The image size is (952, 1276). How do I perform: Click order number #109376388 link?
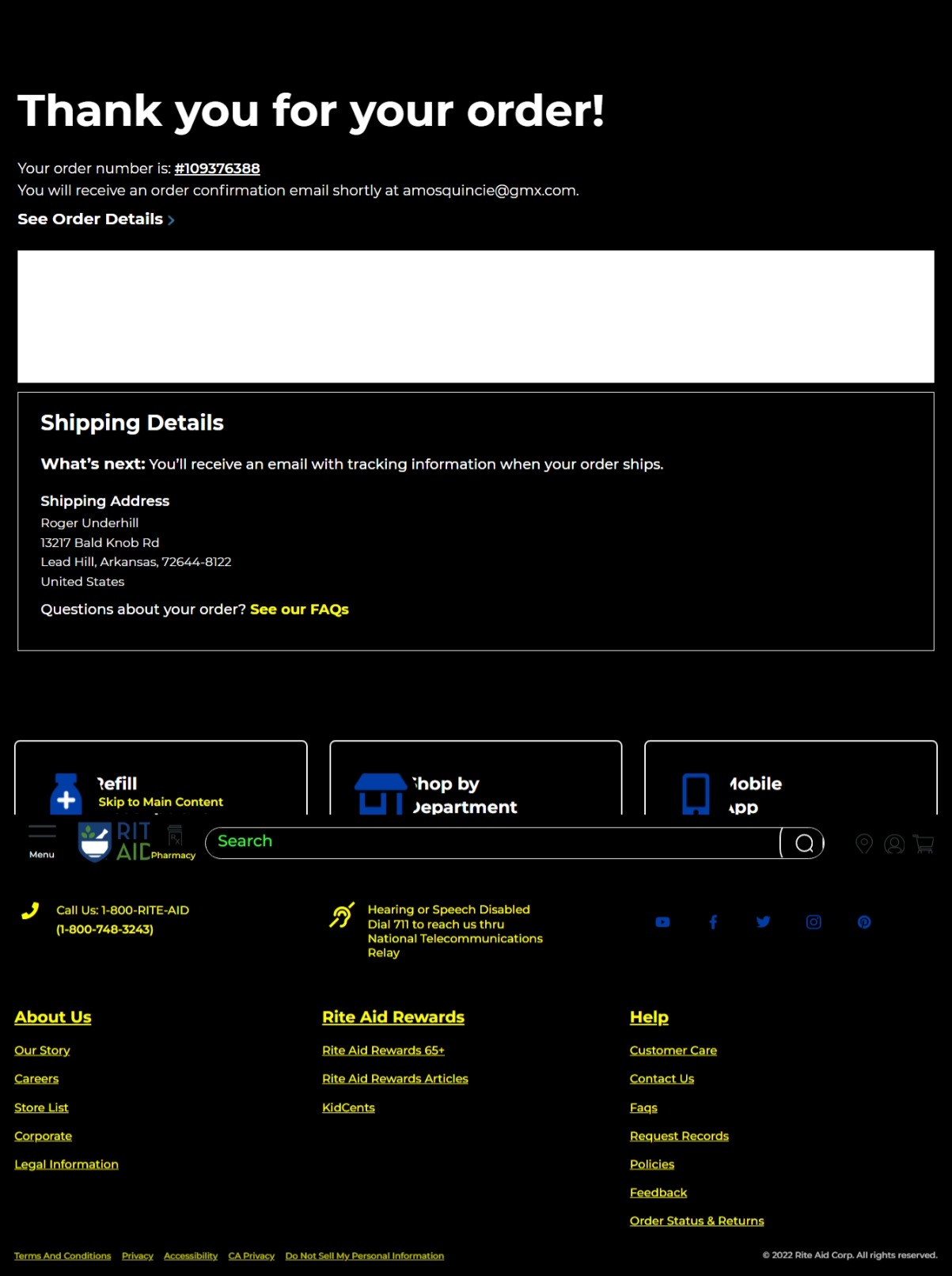(x=217, y=169)
